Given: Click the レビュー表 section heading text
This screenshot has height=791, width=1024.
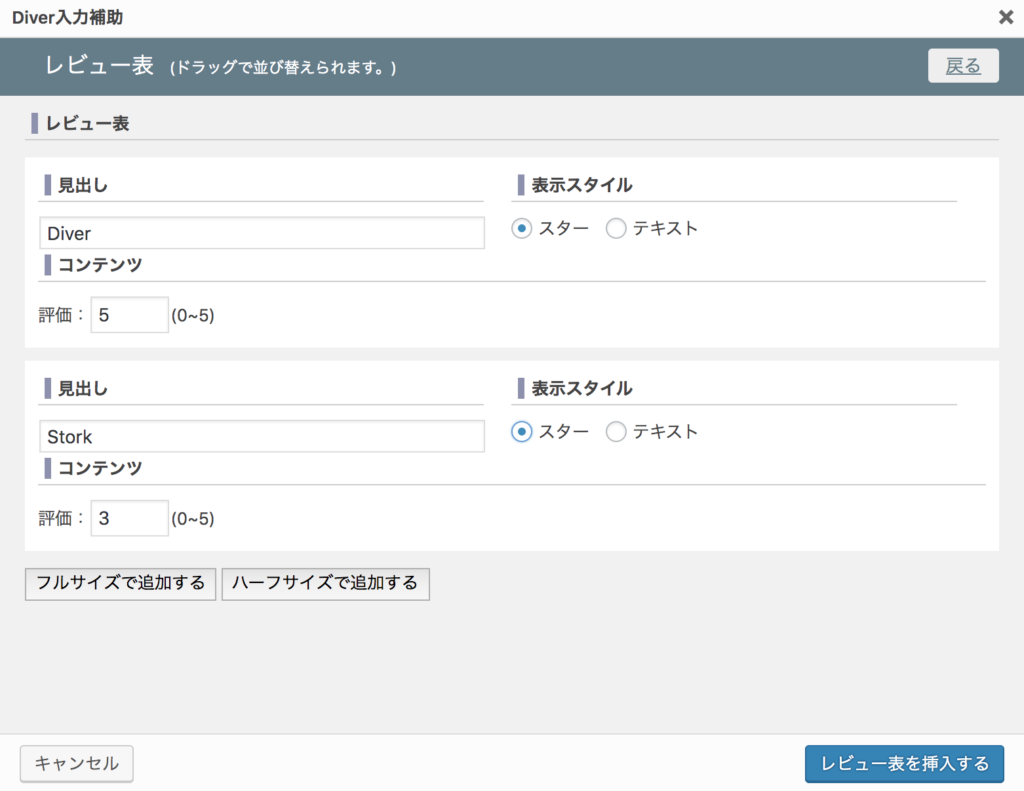Looking at the screenshot, I should point(87,123).
